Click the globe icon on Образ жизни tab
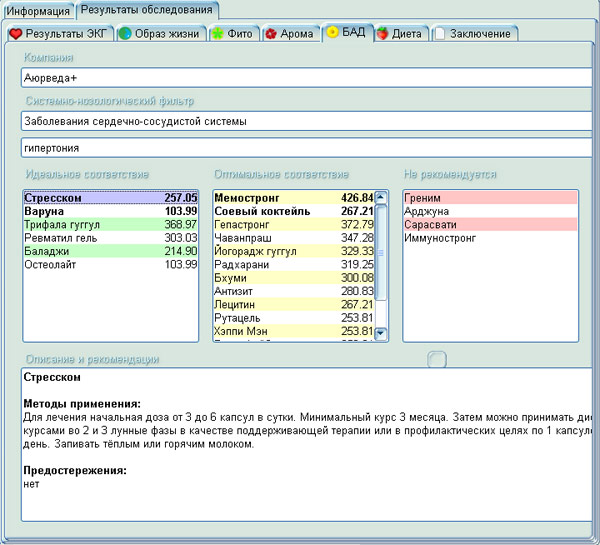 125,34
